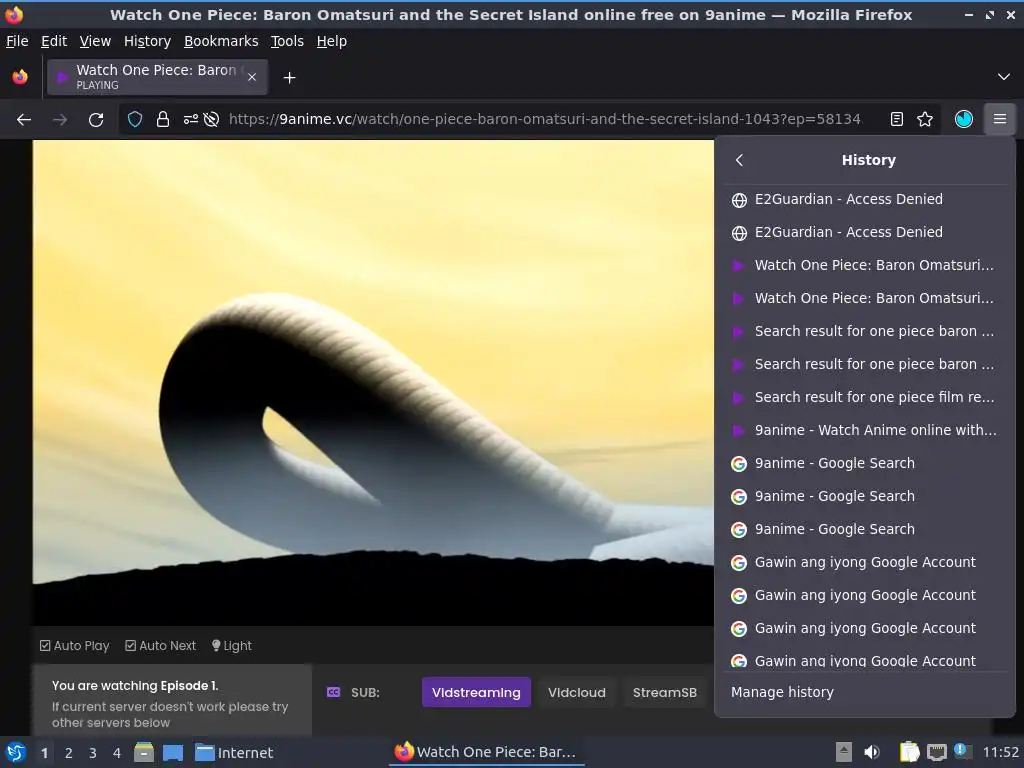The height and width of the screenshot is (768, 1024).
Task: Toggle the Light bulb option
Action: [x=231, y=646]
